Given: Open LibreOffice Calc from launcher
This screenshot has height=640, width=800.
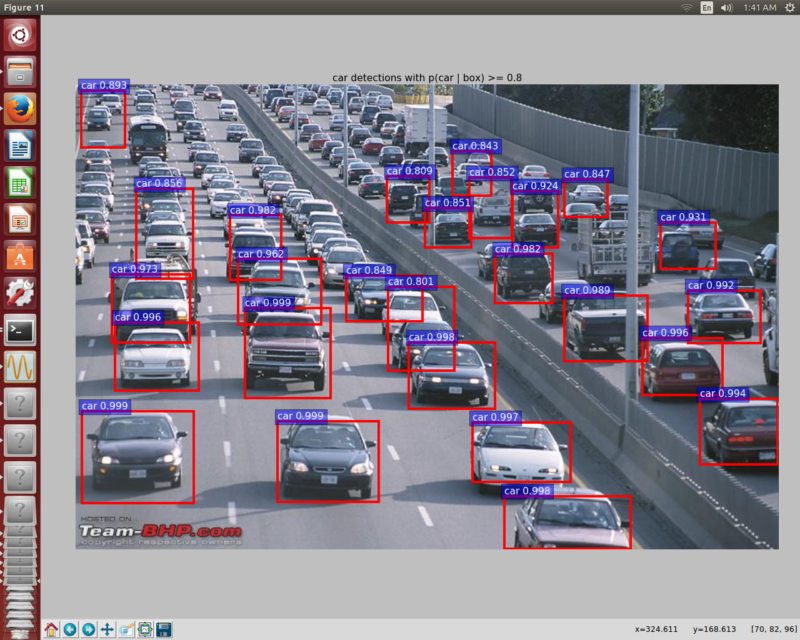Looking at the screenshot, I should coord(20,182).
